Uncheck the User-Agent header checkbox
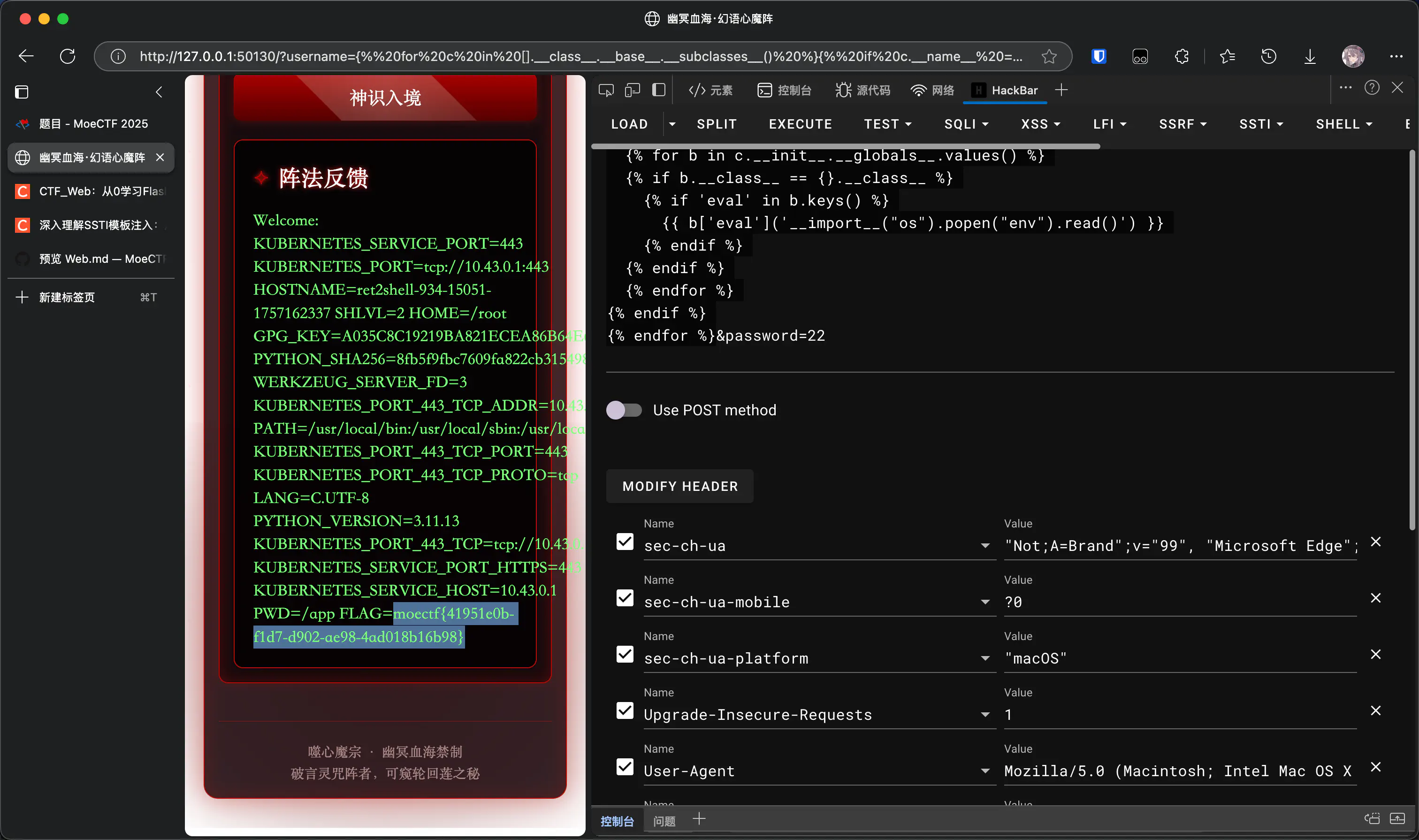 [625, 767]
